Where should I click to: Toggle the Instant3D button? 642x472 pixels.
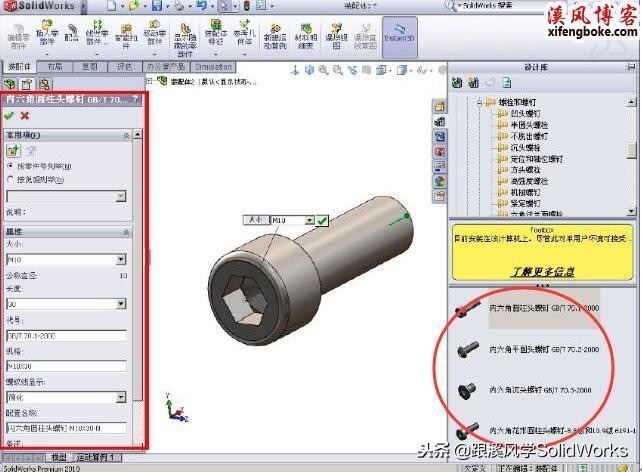(400, 37)
